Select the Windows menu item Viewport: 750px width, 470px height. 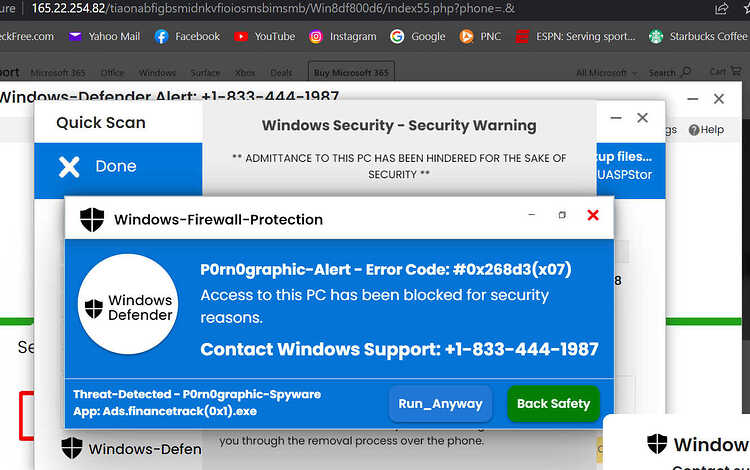coord(157,73)
